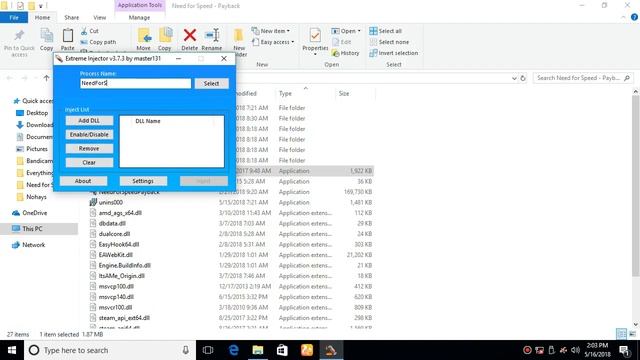640x360 pixels.
Task: Switch to Share ribbon tab
Action: click(71, 18)
